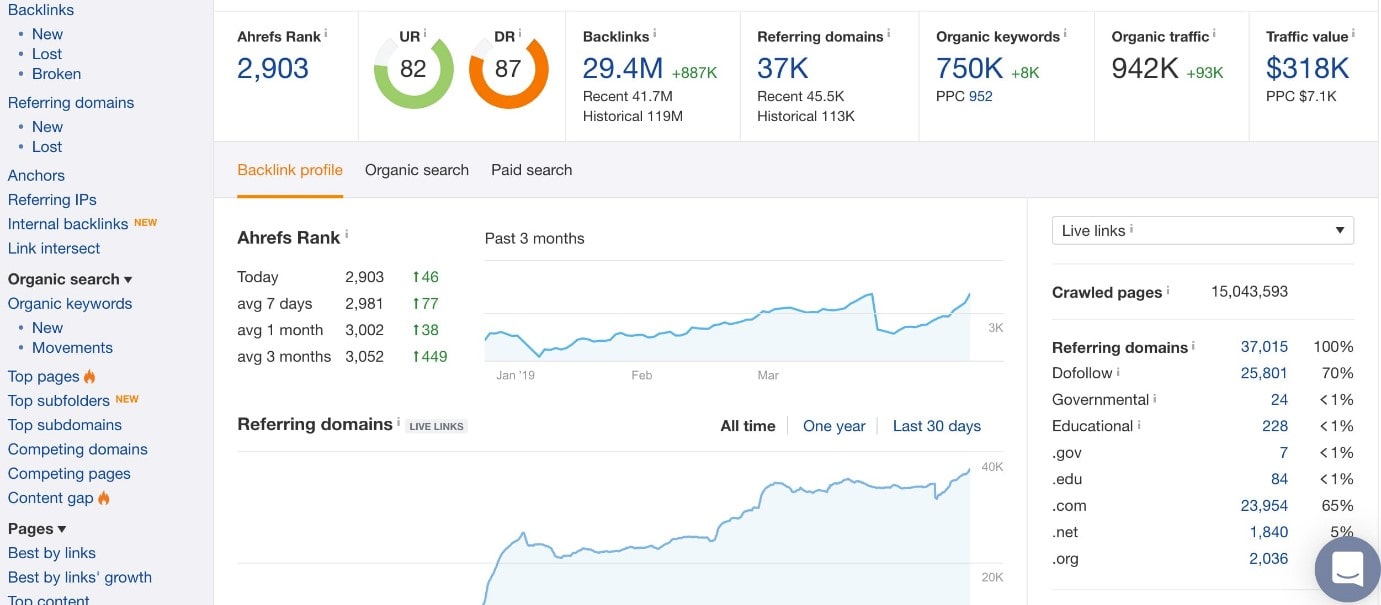Select the Last 30 days time range
Screen dimensions: 1381x605
coord(937,426)
